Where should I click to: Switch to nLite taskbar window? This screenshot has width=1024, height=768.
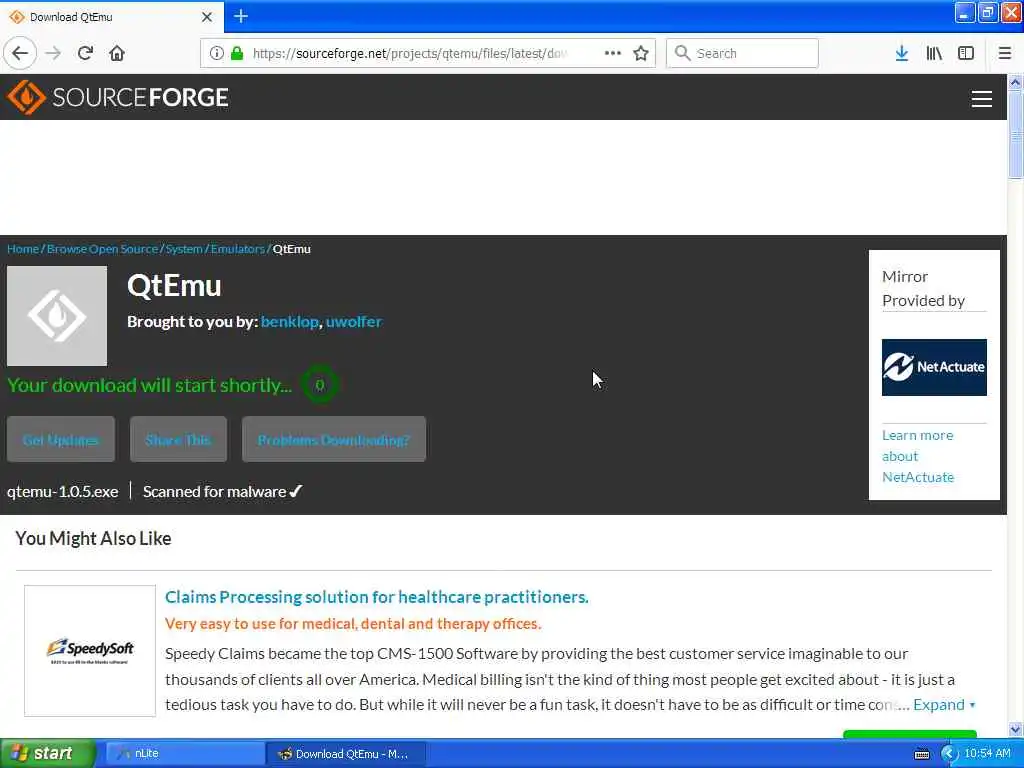tap(185, 754)
